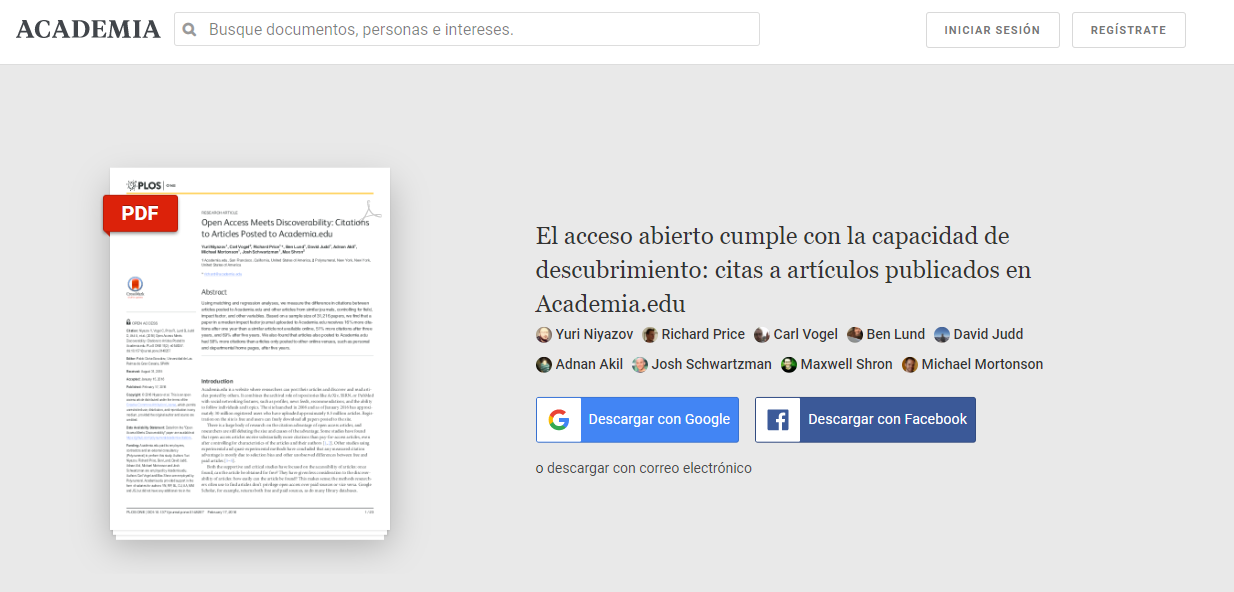Click the Google G logo icon
Image resolution: width=1234 pixels, height=592 pixels.
[x=559, y=420]
